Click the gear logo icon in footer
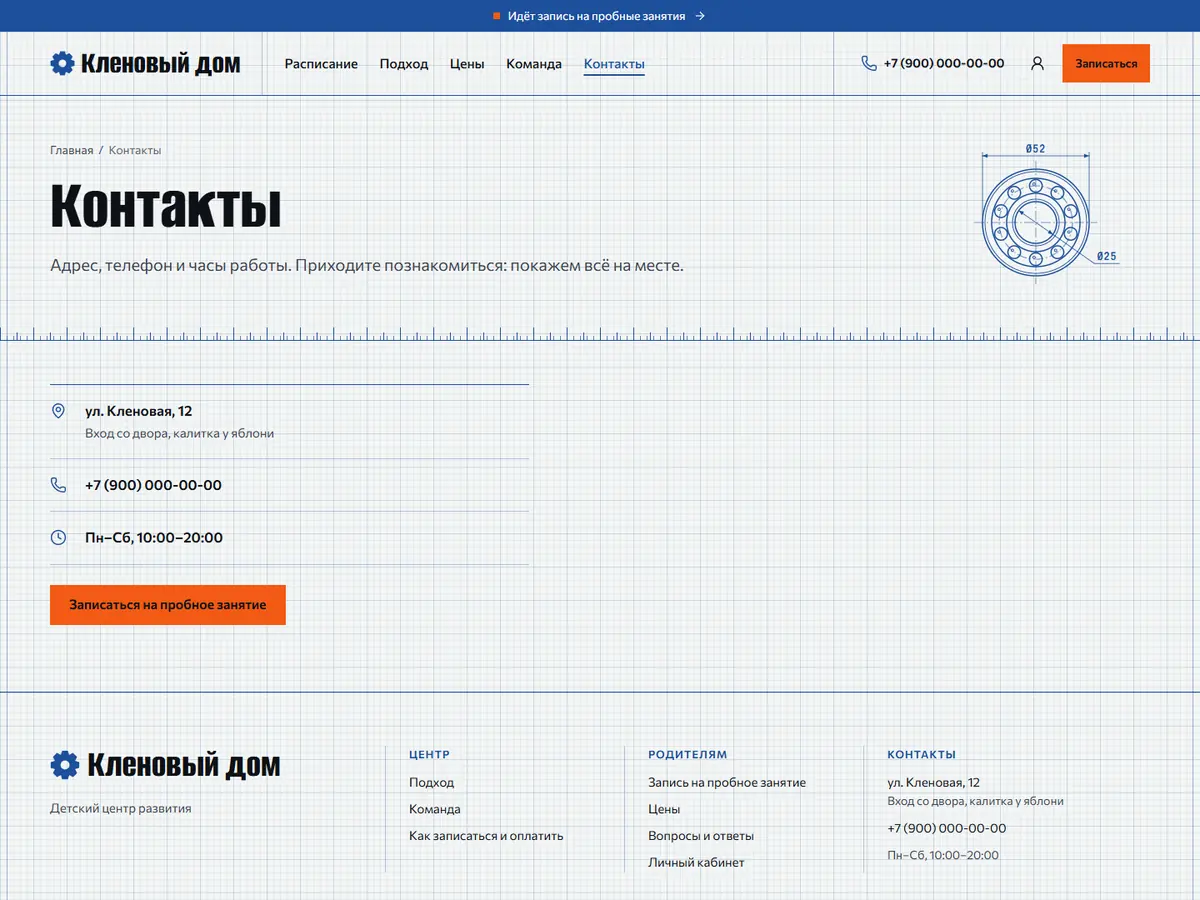The width and height of the screenshot is (1200, 900). click(x=64, y=765)
